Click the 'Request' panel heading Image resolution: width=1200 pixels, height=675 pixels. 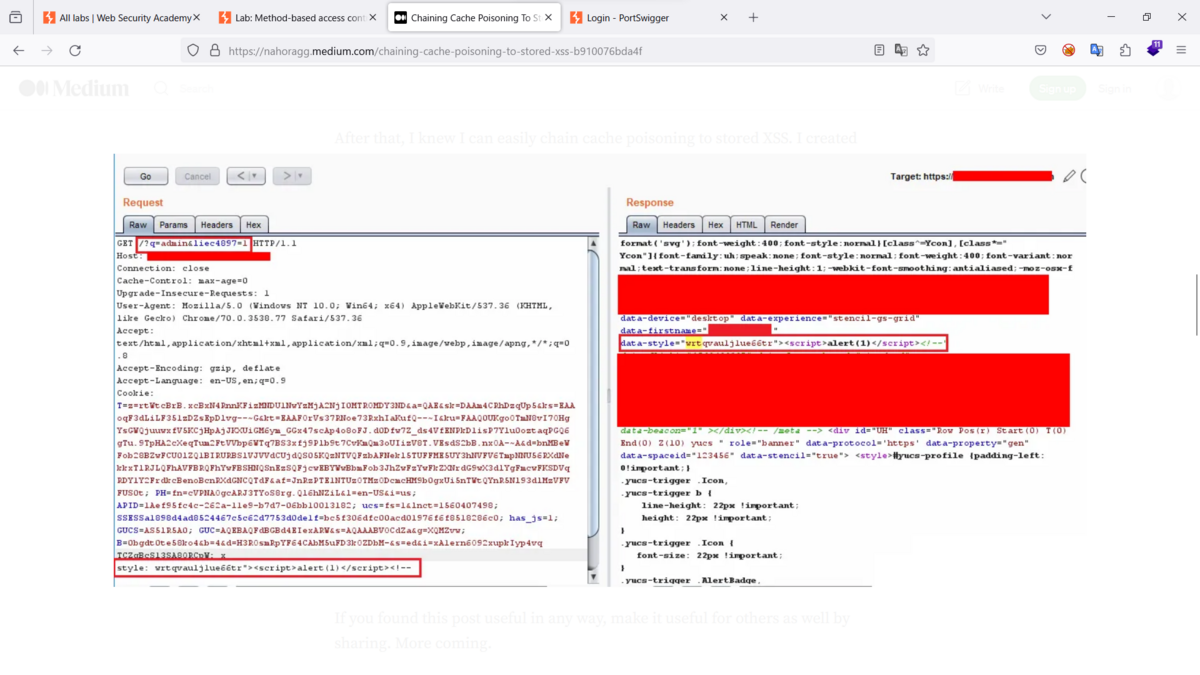(x=143, y=202)
